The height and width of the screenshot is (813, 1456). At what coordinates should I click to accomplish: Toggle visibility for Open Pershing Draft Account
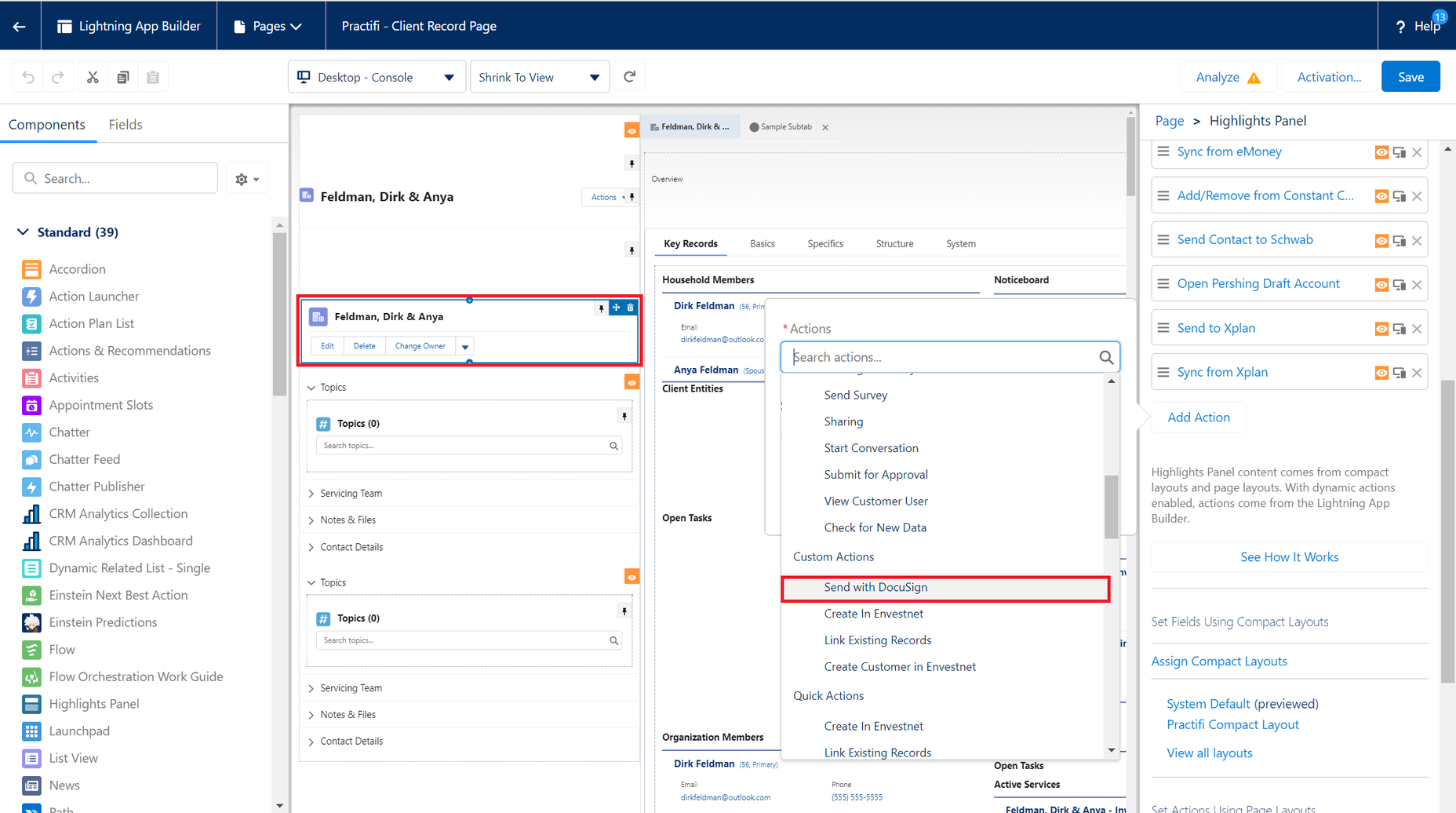(1381, 285)
